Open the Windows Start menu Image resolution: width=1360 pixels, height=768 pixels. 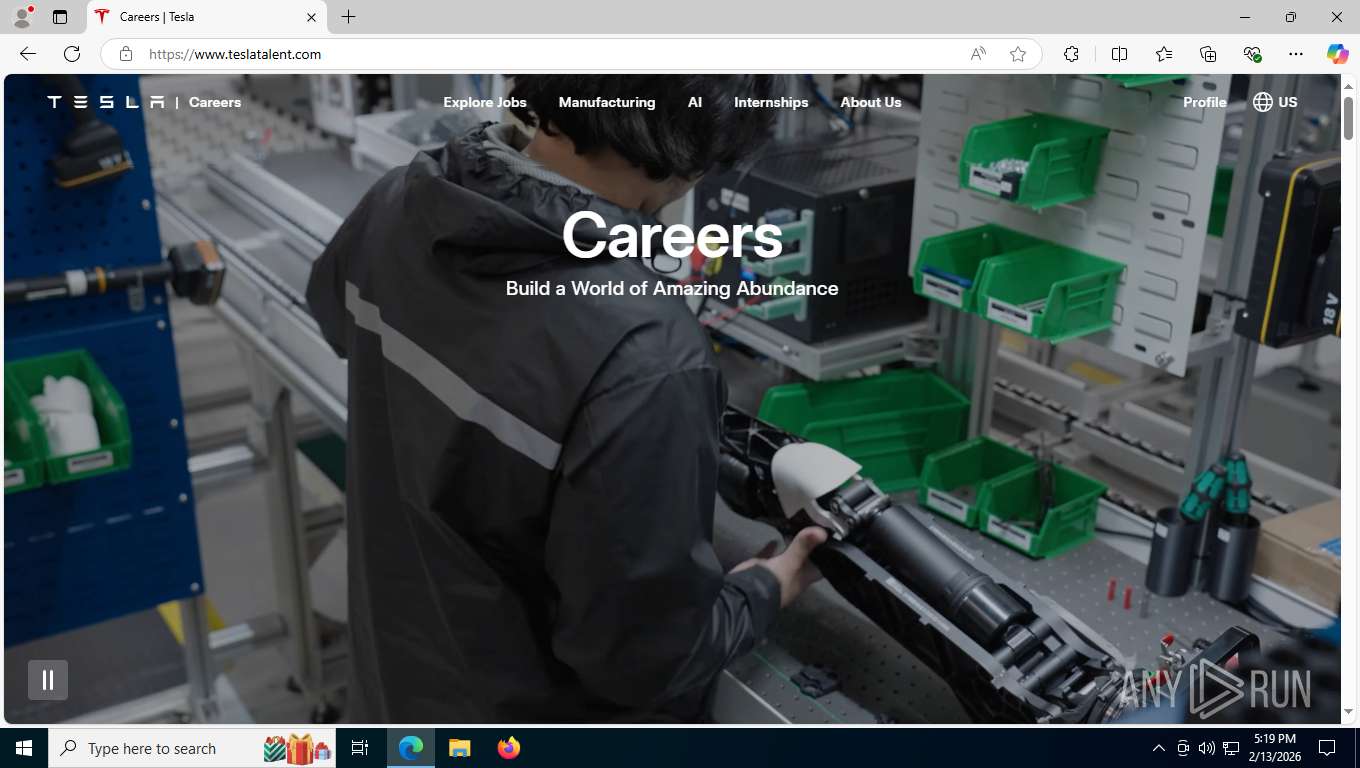tap(24, 748)
